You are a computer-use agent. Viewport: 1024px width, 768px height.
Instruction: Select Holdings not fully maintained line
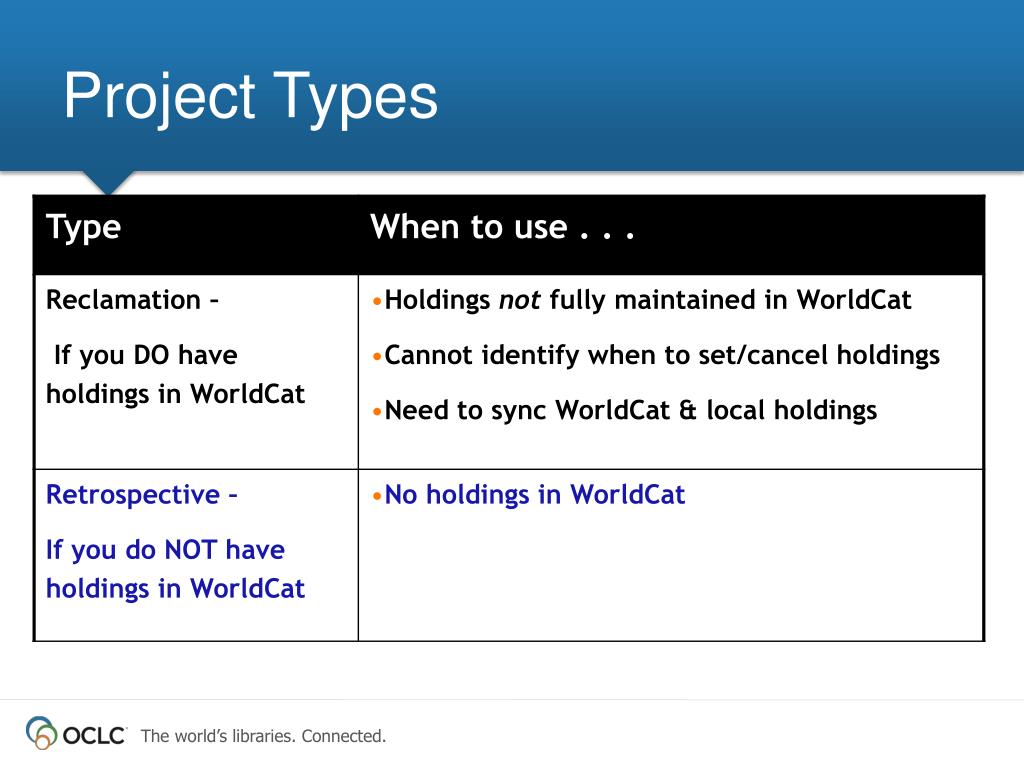point(647,300)
